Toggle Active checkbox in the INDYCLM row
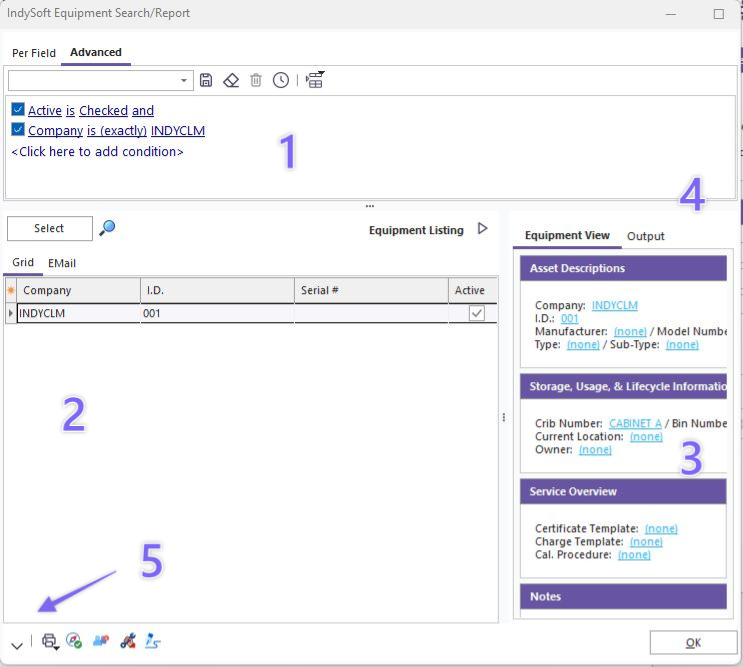Image resolution: width=743 pixels, height=667 pixels. pyautogui.click(x=477, y=313)
